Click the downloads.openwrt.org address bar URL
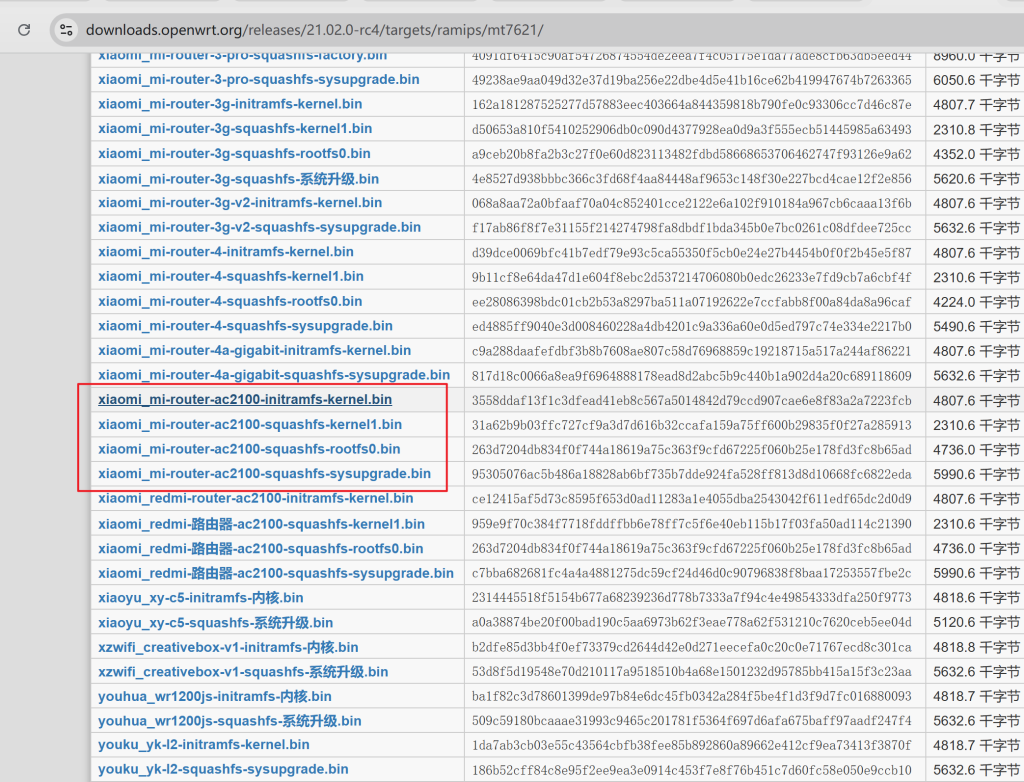Viewport: 1024px width, 782px height. 314,30
